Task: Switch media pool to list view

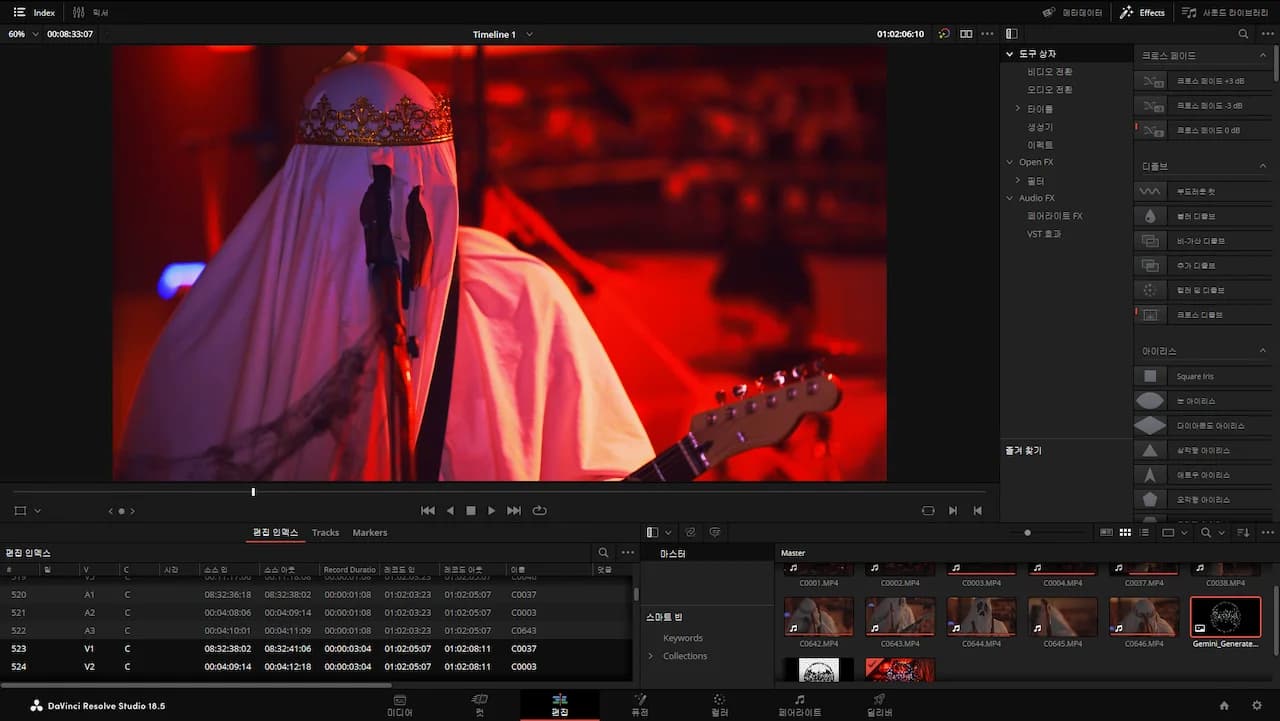Action: (x=1144, y=533)
